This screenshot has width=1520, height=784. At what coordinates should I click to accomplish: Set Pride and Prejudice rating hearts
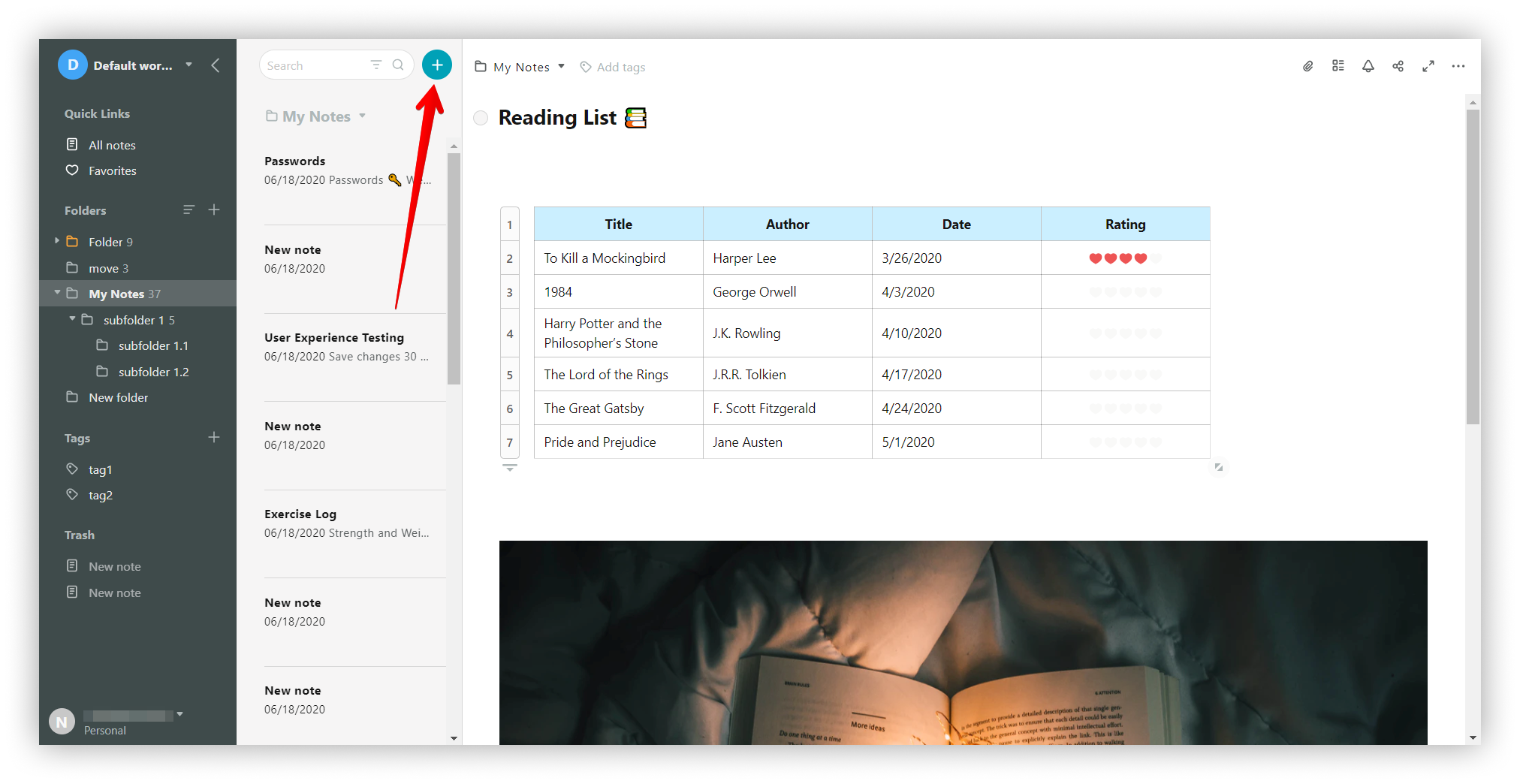point(1125,442)
